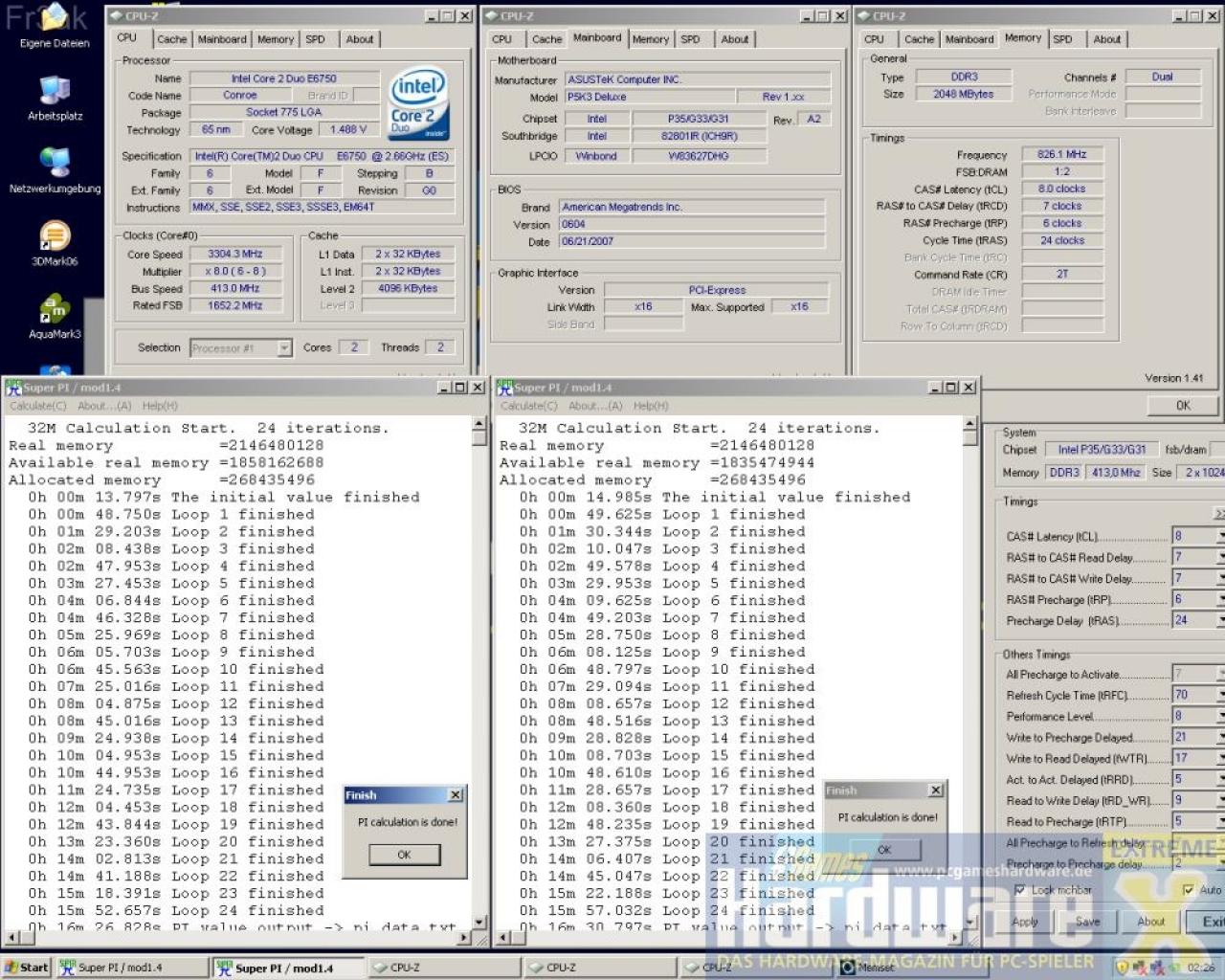Open the CPU tab in the middle CPU-Z window

[x=502, y=39]
